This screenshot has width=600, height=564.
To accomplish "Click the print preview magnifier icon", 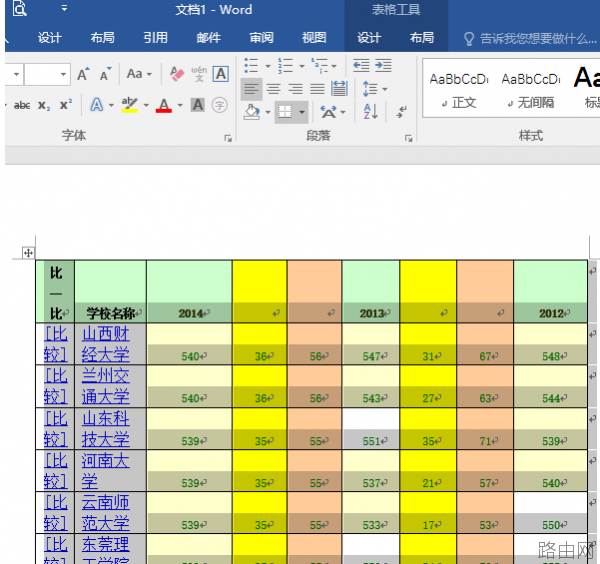I will click(x=19, y=9).
